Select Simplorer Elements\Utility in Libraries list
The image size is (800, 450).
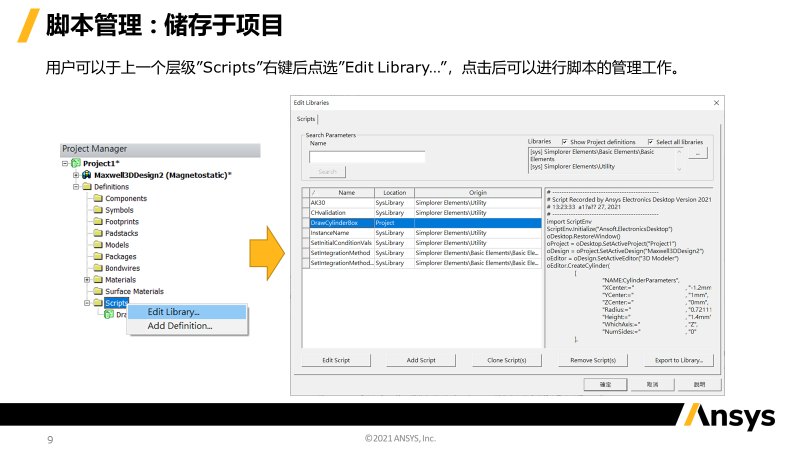[572, 166]
